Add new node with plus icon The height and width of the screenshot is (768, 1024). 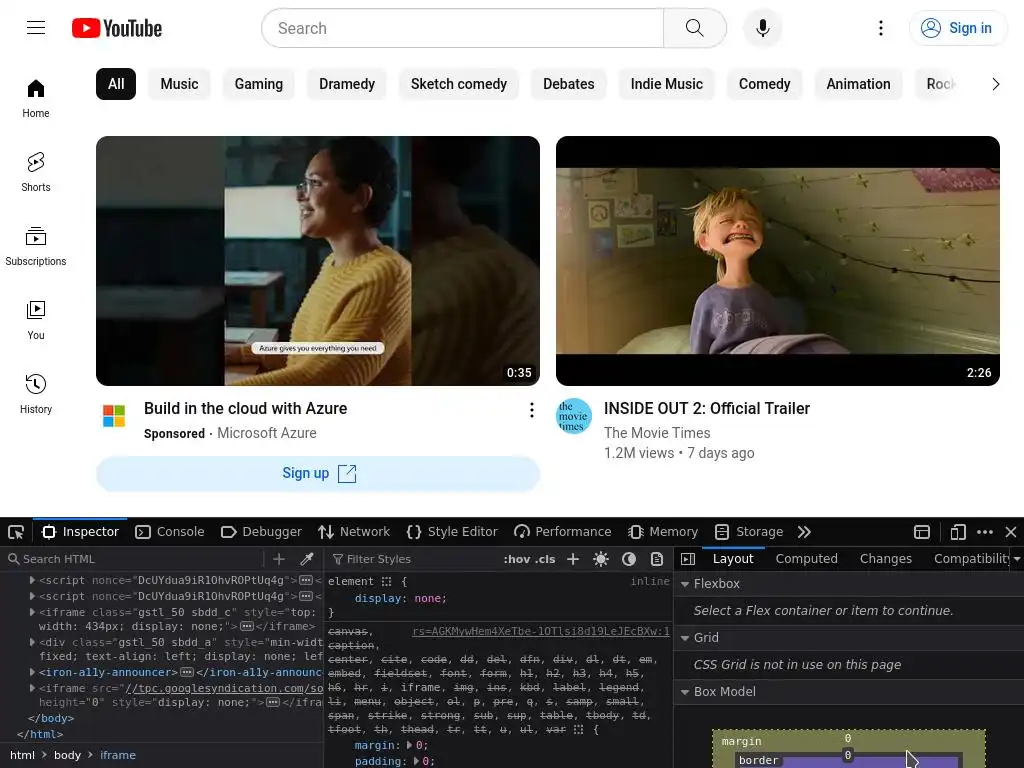[279, 559]
